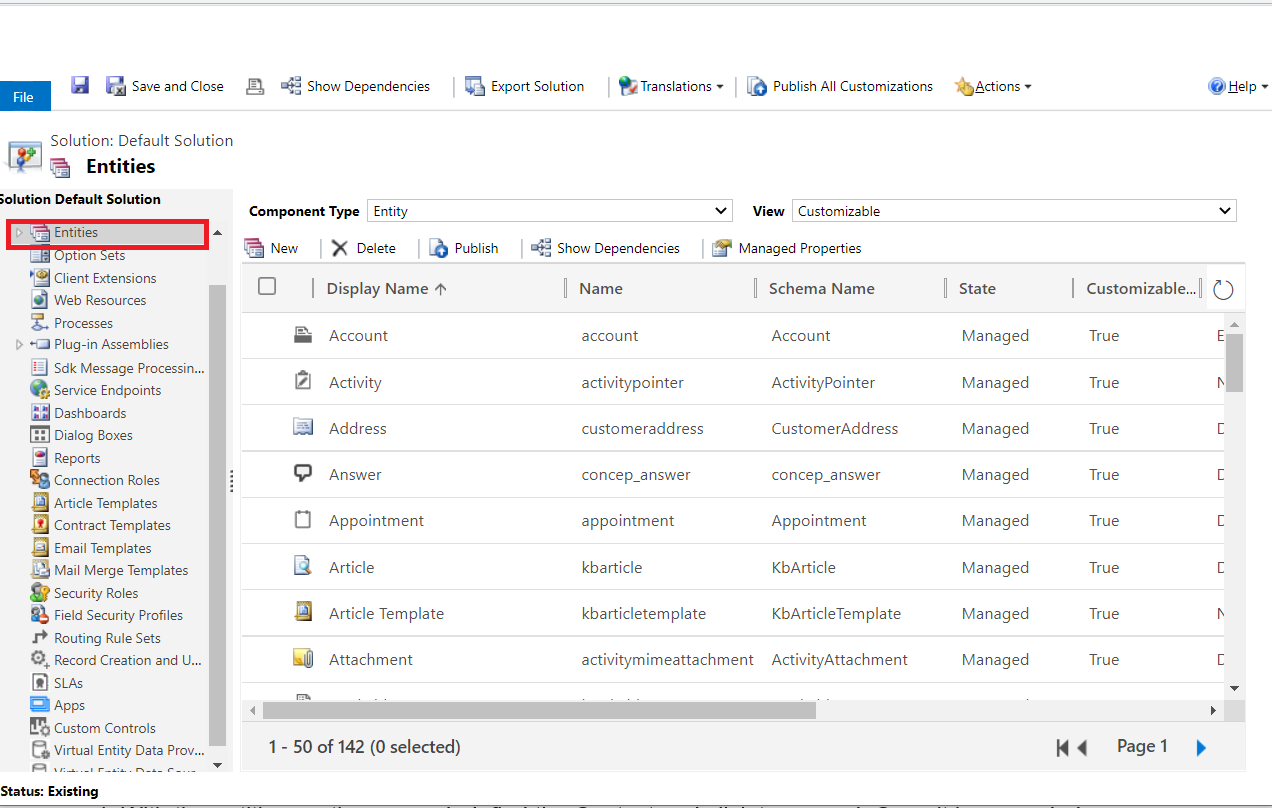This screenshot has height=808, width=1286.
Task: Click sidebar scroll down arrow
Action: tap(218, 765)
